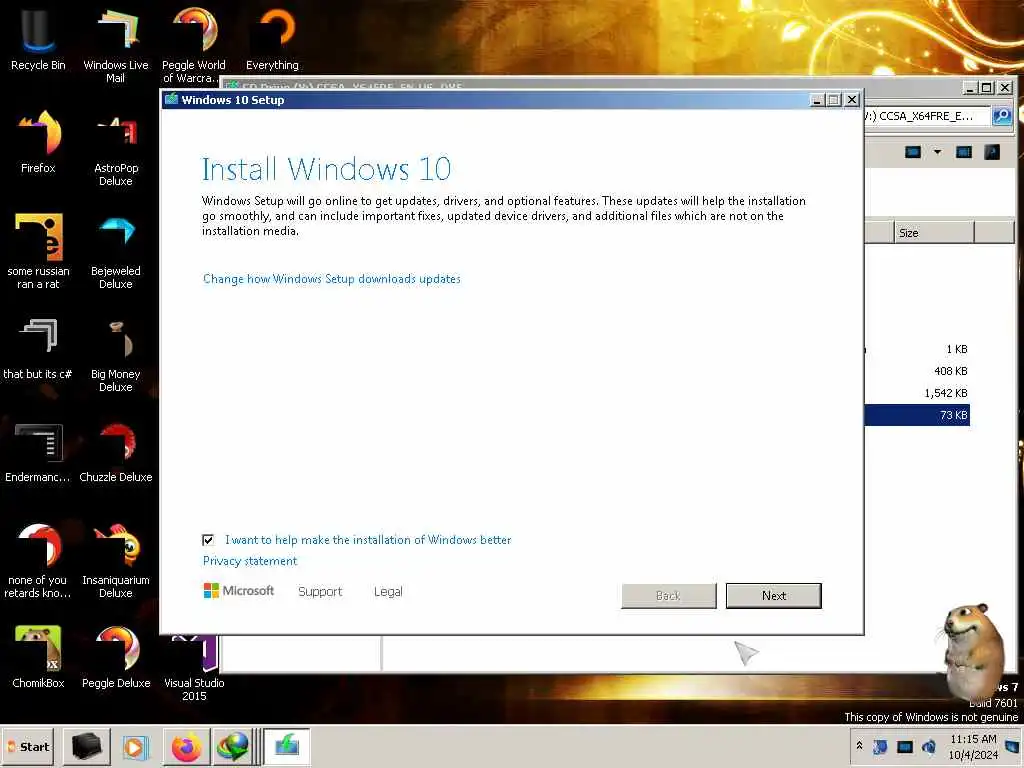Click the Show Desktop button in the tray corner

(1013, 746)
